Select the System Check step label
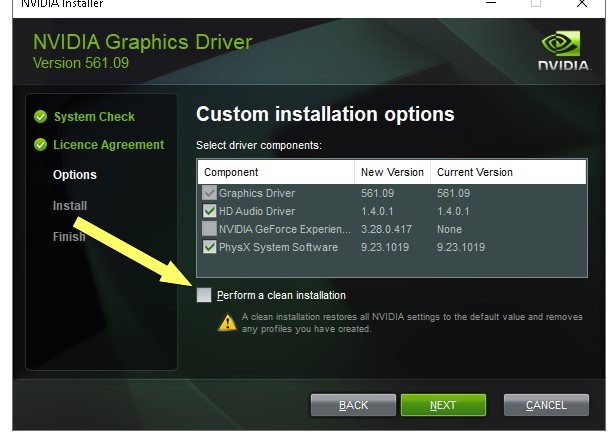614x447 pixels. [x=94, y=117]
